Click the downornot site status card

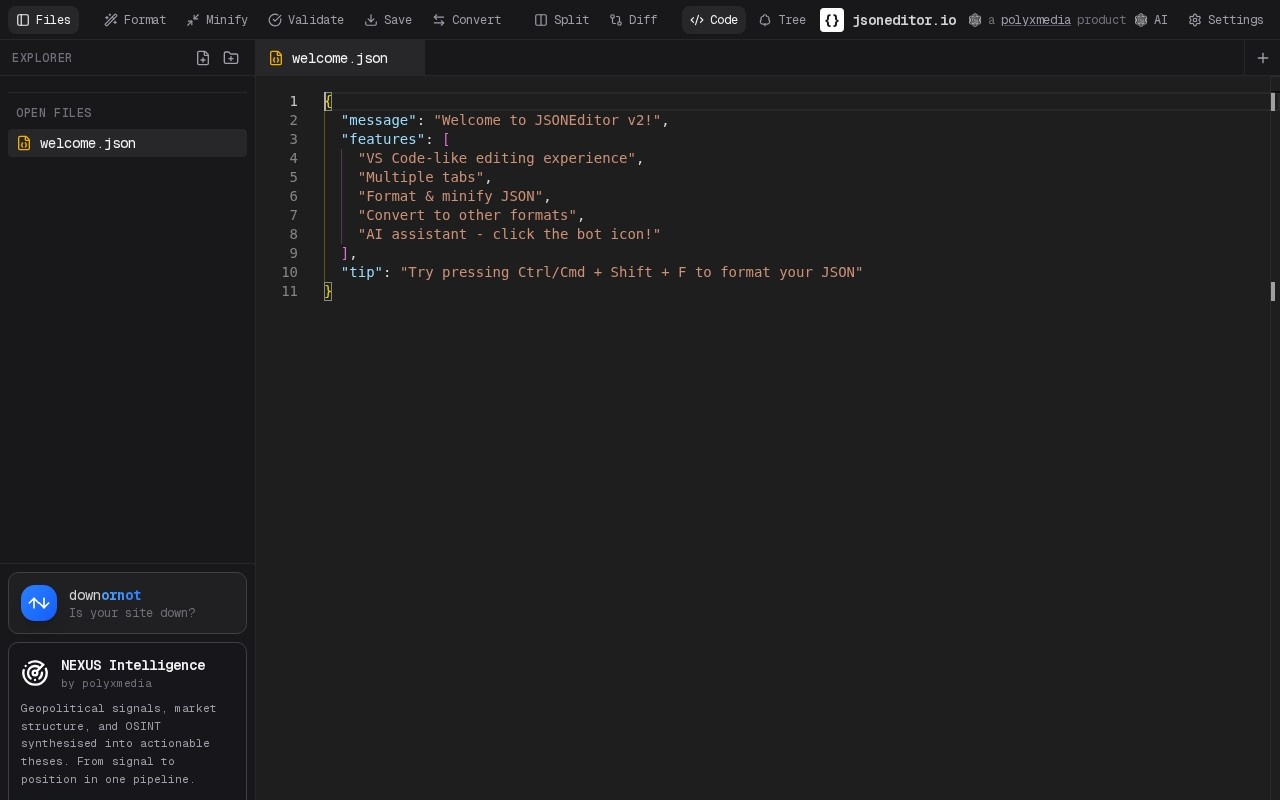pyautogui.click(x=127, y=603)
